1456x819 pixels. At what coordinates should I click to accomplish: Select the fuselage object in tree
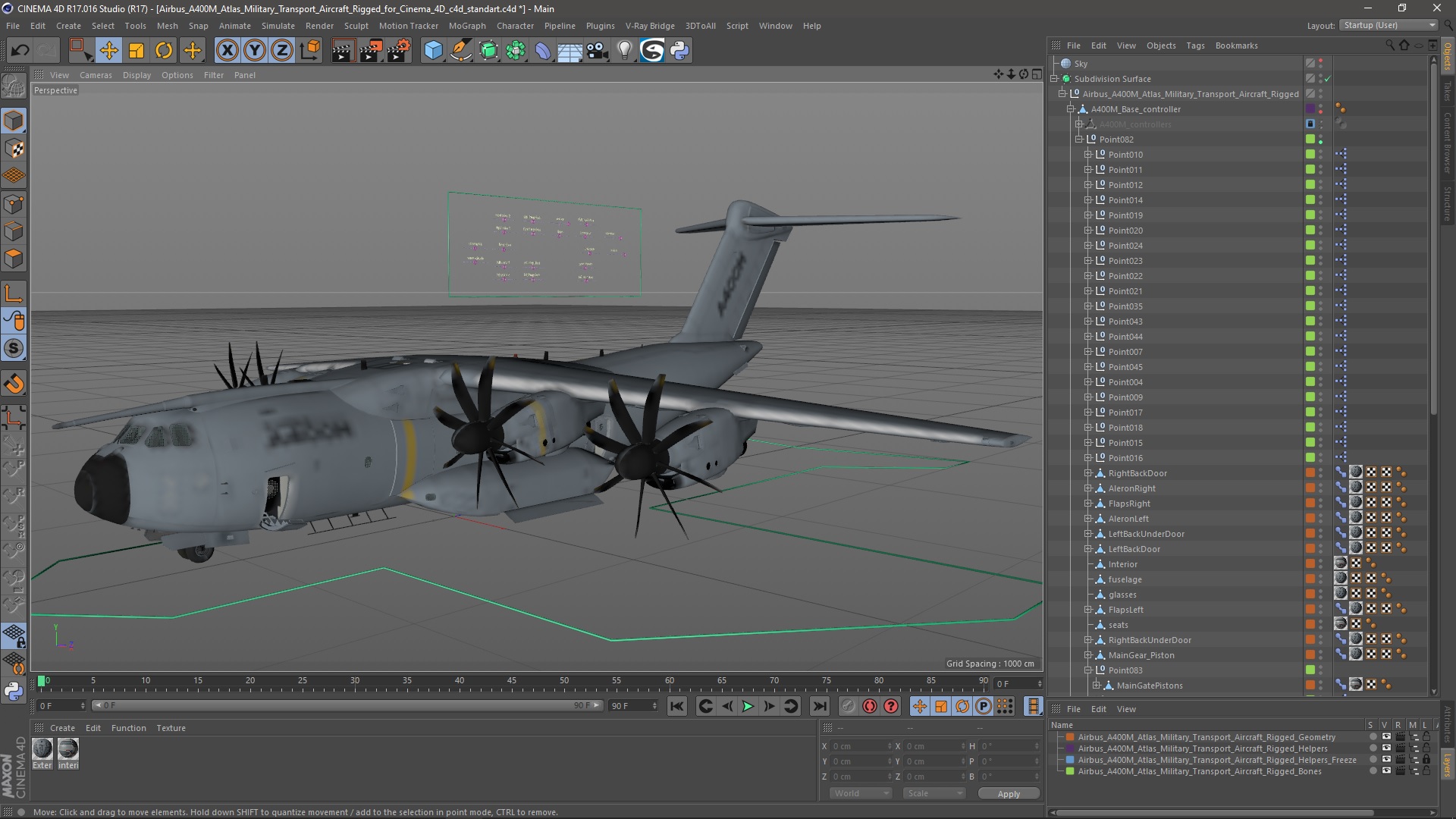(1125, 579)
